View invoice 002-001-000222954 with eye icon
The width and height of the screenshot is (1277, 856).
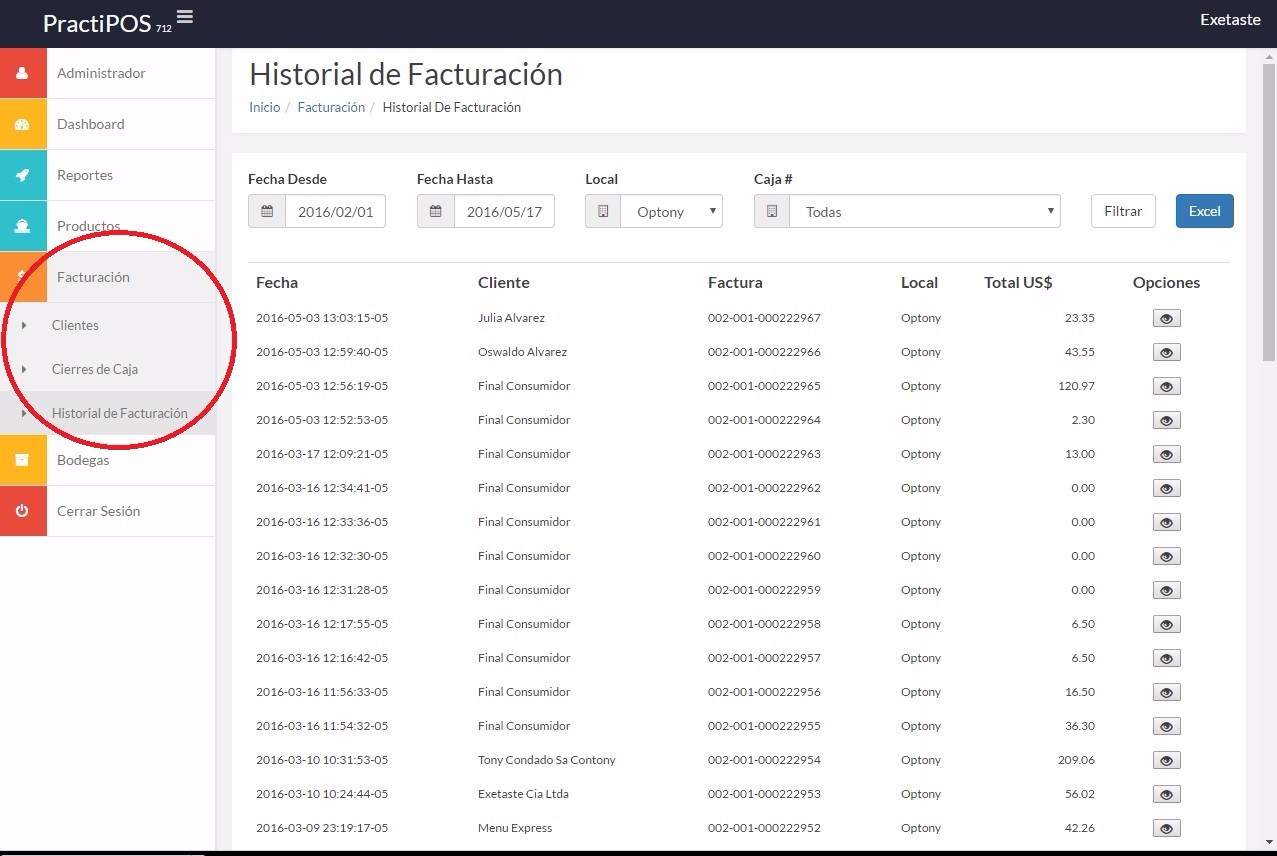(x=1166, y=760)
